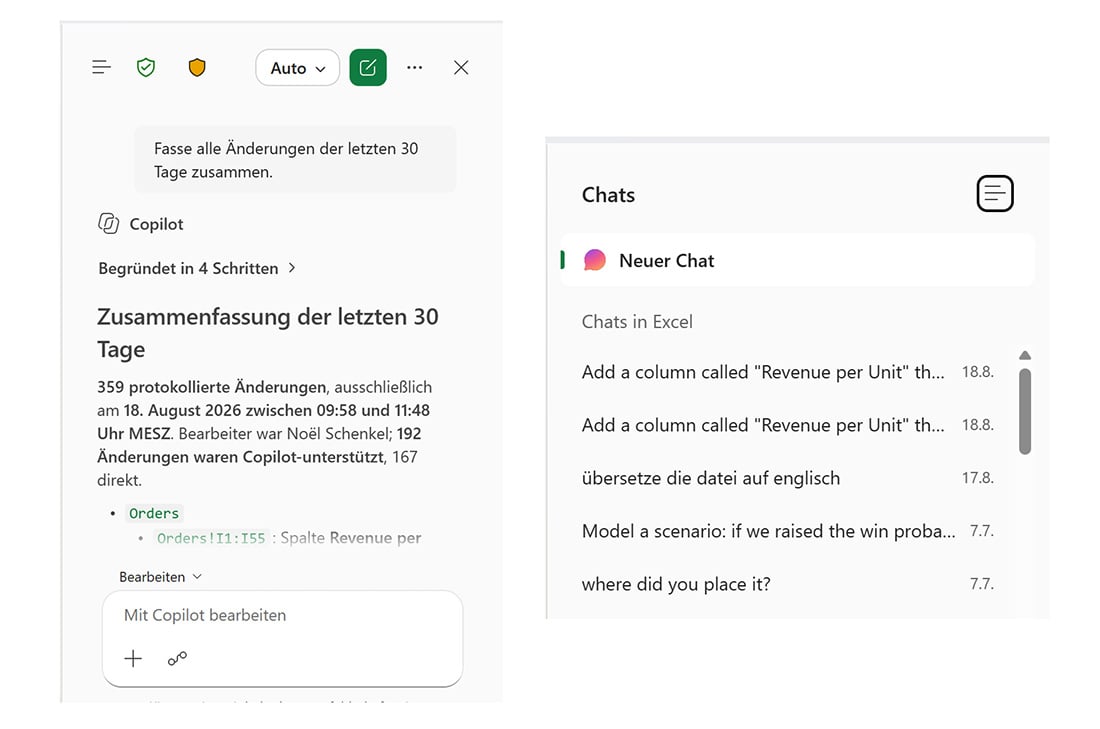Toggle the Chats panel list icon
The height and width of the screenshot is (729, 1100).
(995, 194)
